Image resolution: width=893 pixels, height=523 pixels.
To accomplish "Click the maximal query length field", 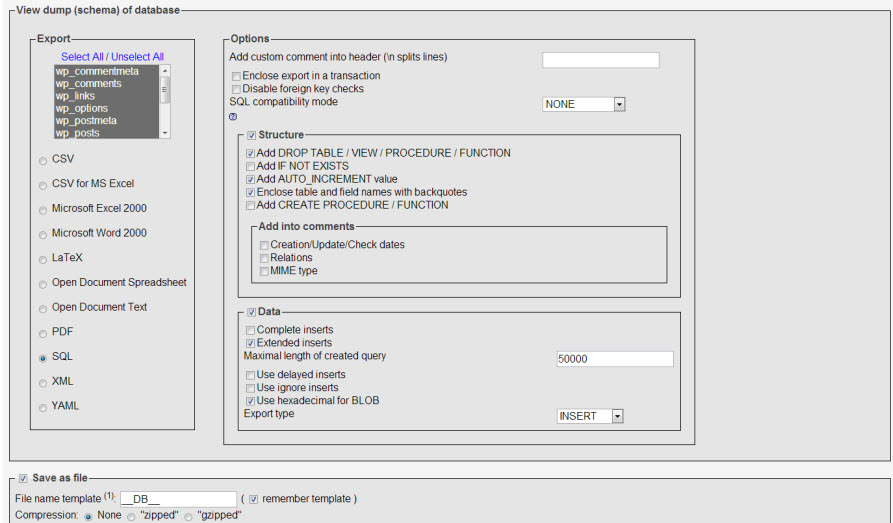I will point(615,359).
